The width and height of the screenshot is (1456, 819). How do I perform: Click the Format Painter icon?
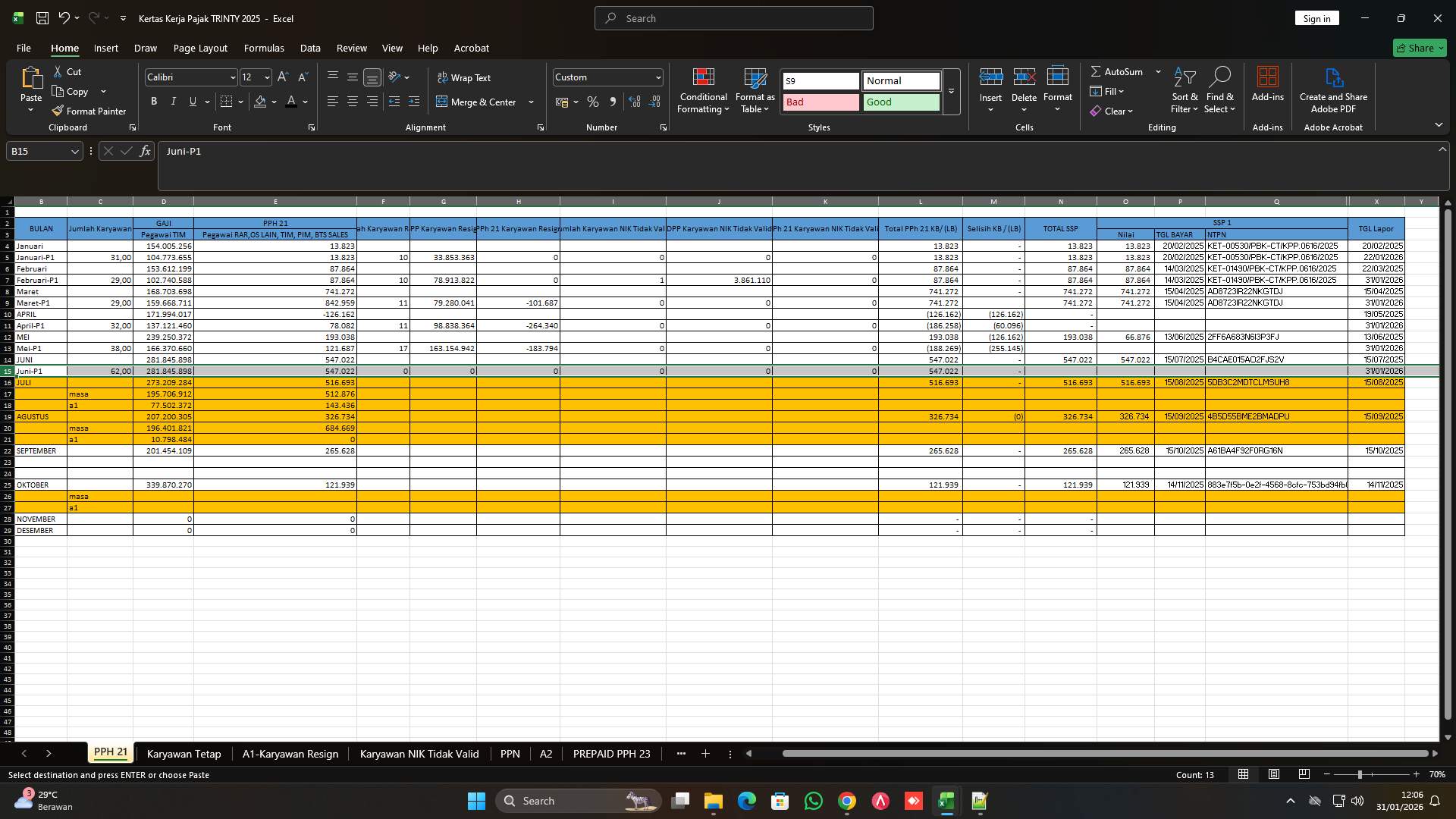tap(89, 111)
